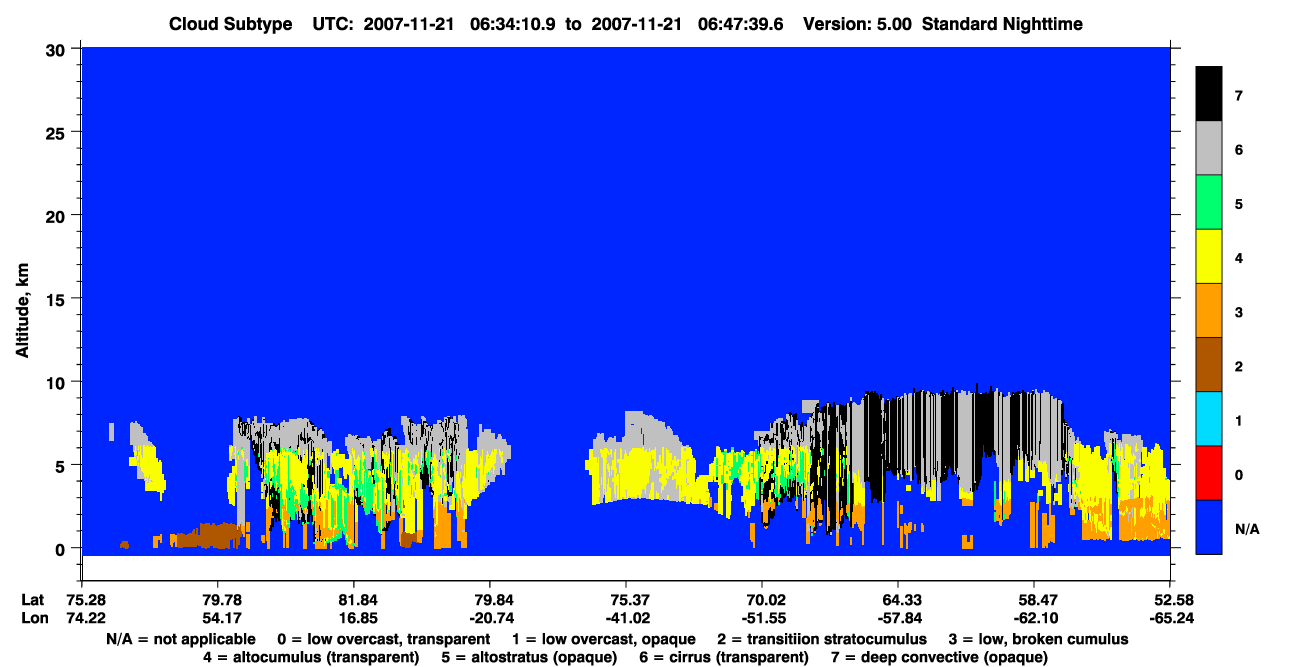Viewport: 1300px width, 667px height.
Task: Click longitude value 54.17
Action: pos(217,618)
